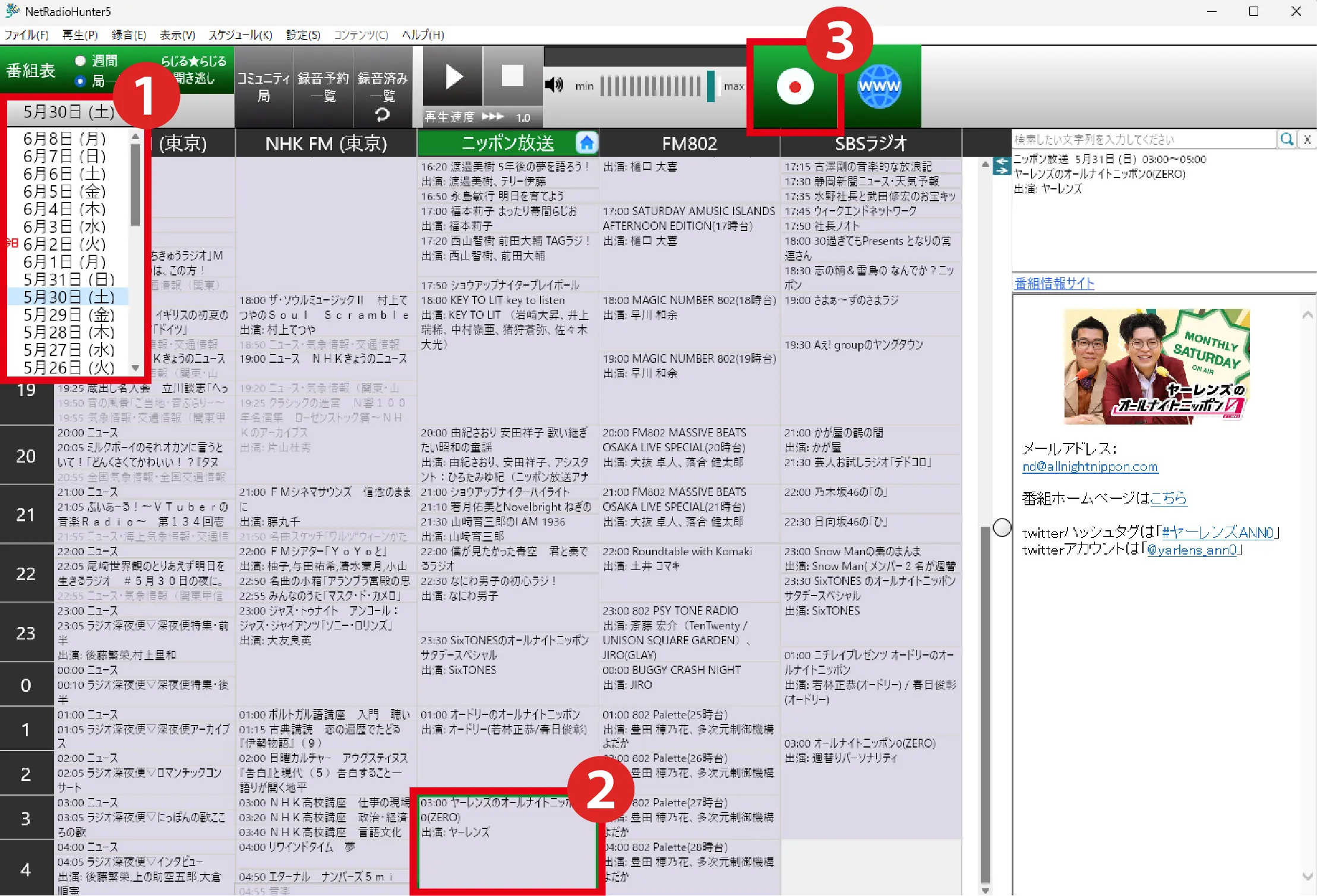Start playback with the play button
Viewport: 1317px width, 896px height.
453,77
